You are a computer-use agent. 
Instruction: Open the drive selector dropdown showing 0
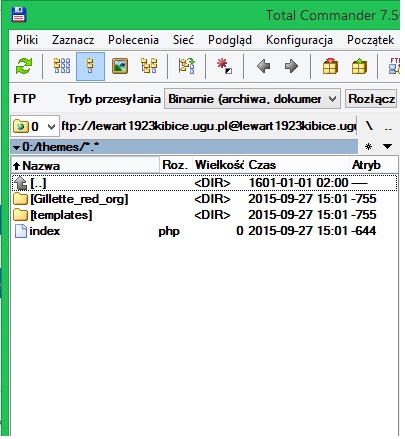tap(35, 126)
